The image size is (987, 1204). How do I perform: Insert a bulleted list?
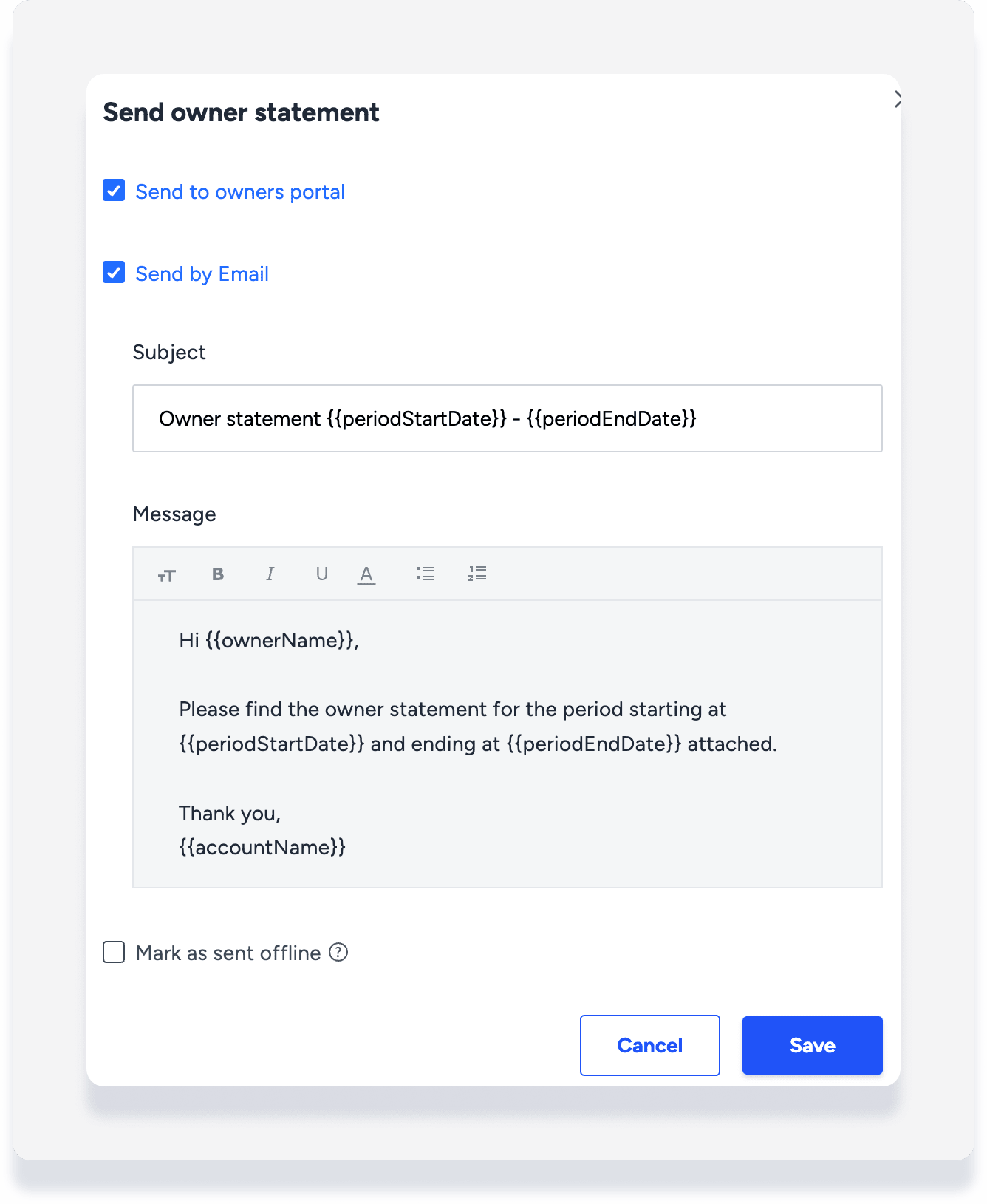[426, 574]
